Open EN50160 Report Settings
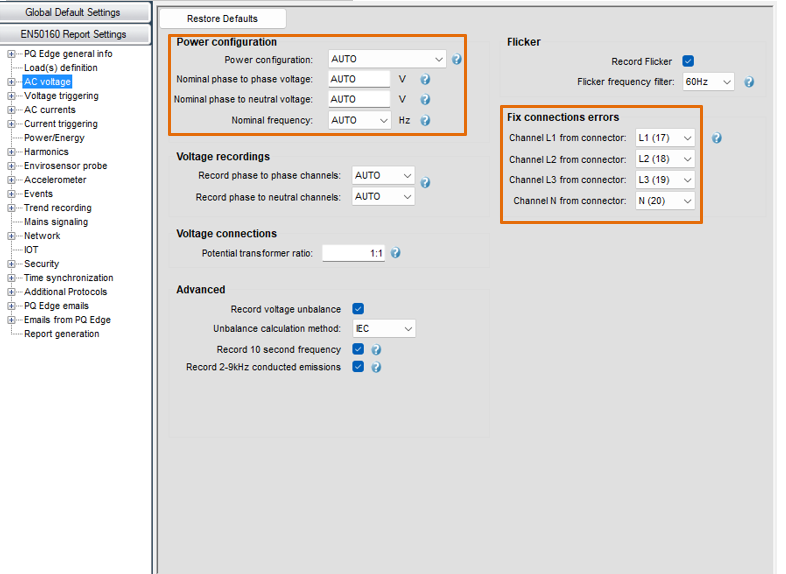The width and height of the screenshot is (786, 574). (x=75, y=34)
